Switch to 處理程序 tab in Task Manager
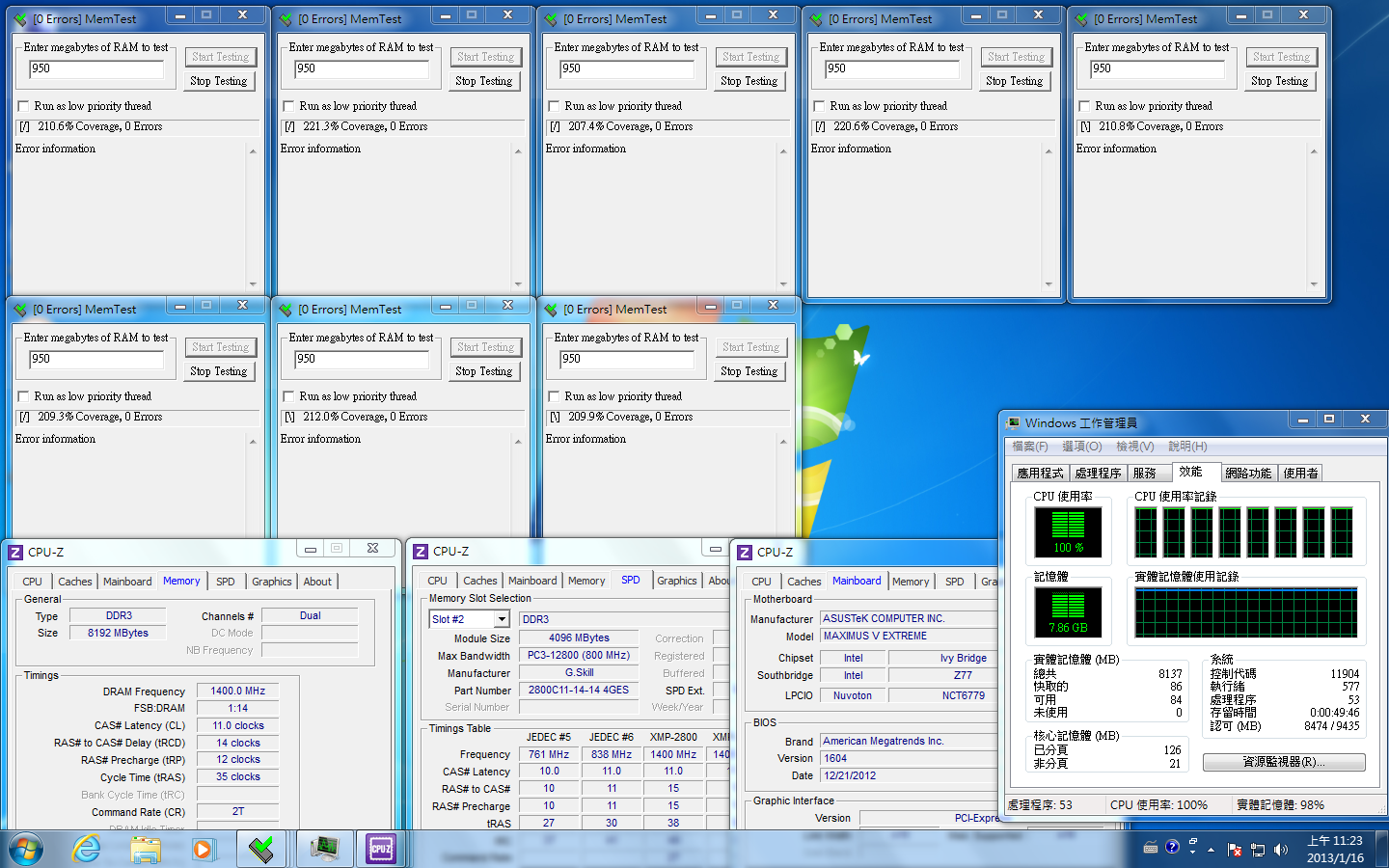This screenshot has height=868, width=1389. pyautogui.click(x=1098, y=473)
